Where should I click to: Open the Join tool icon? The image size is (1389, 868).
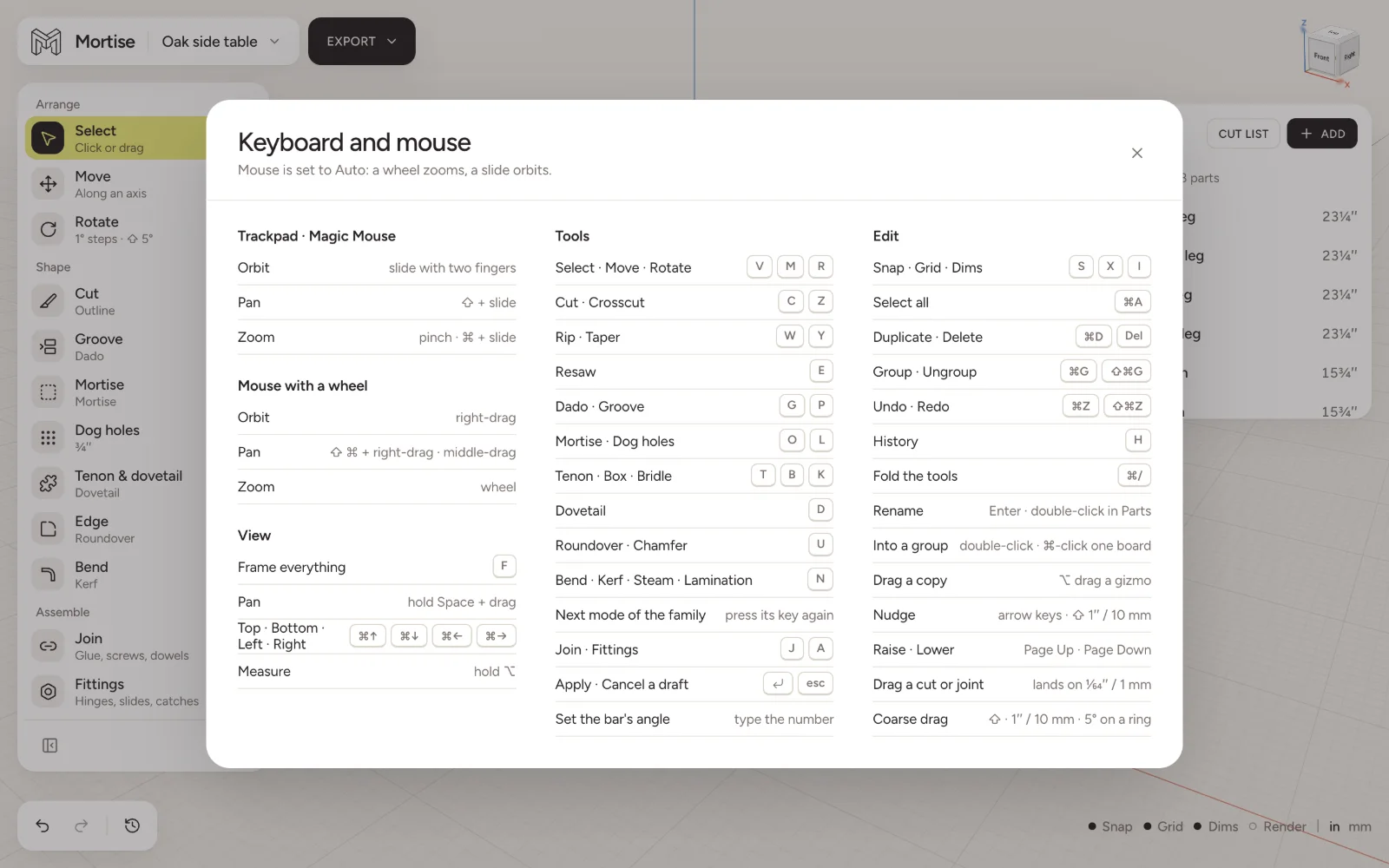[x=49, y=646]
